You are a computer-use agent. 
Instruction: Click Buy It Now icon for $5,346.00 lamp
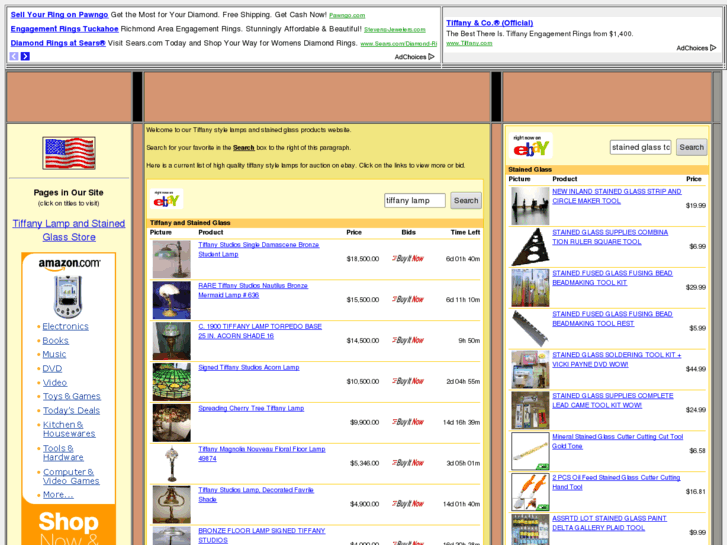coord(408,462)
